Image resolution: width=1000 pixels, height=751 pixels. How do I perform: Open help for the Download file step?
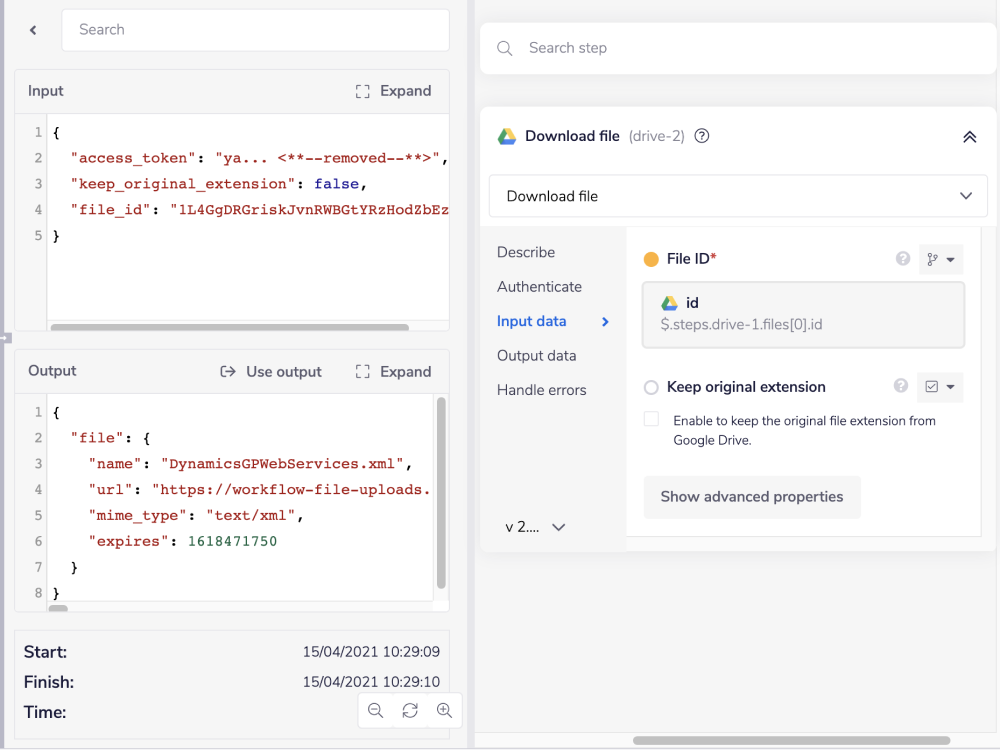pos(701,136)
